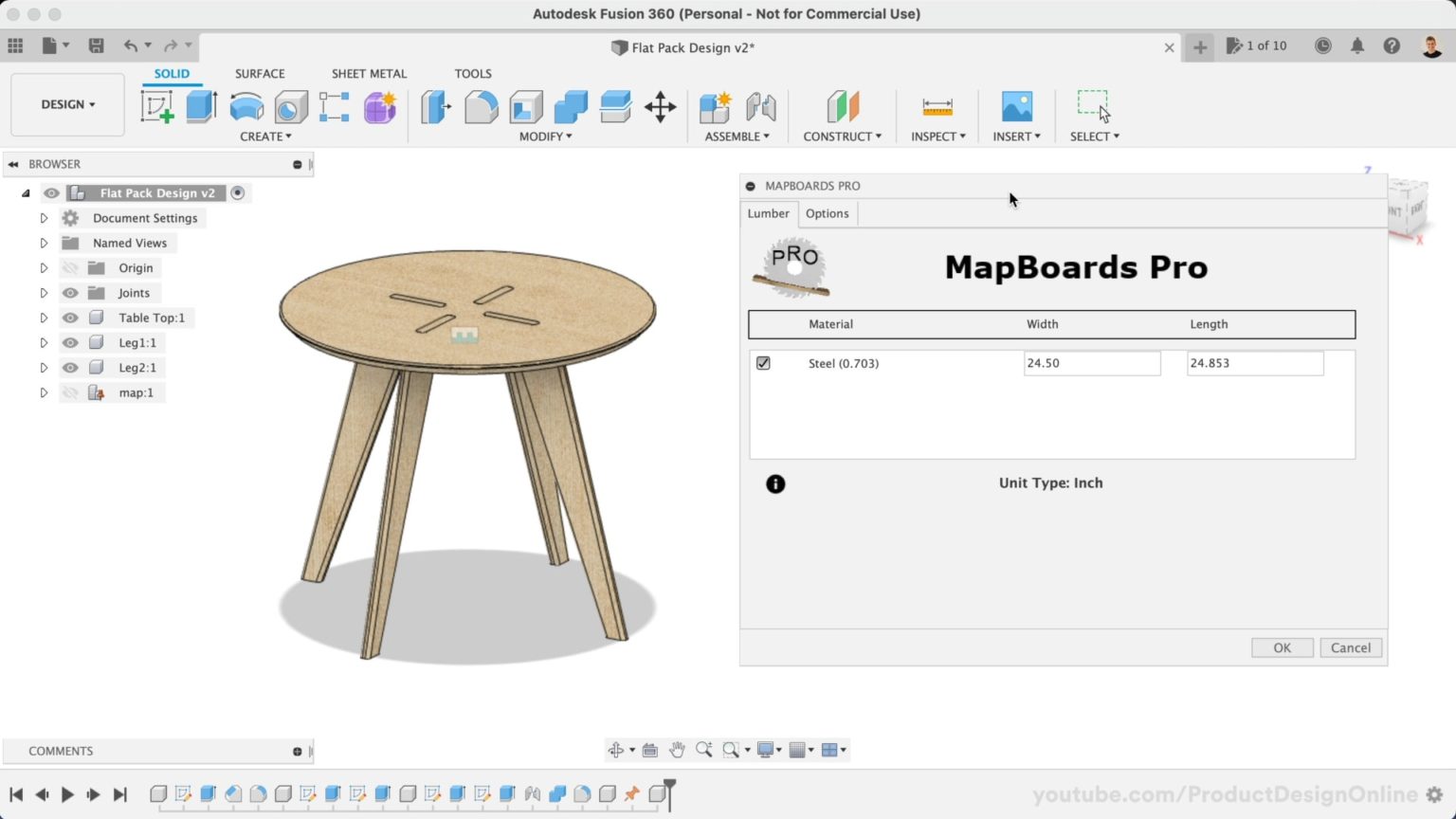
Task: Edit the Width value field showing 24.50
Action: 1091,363
